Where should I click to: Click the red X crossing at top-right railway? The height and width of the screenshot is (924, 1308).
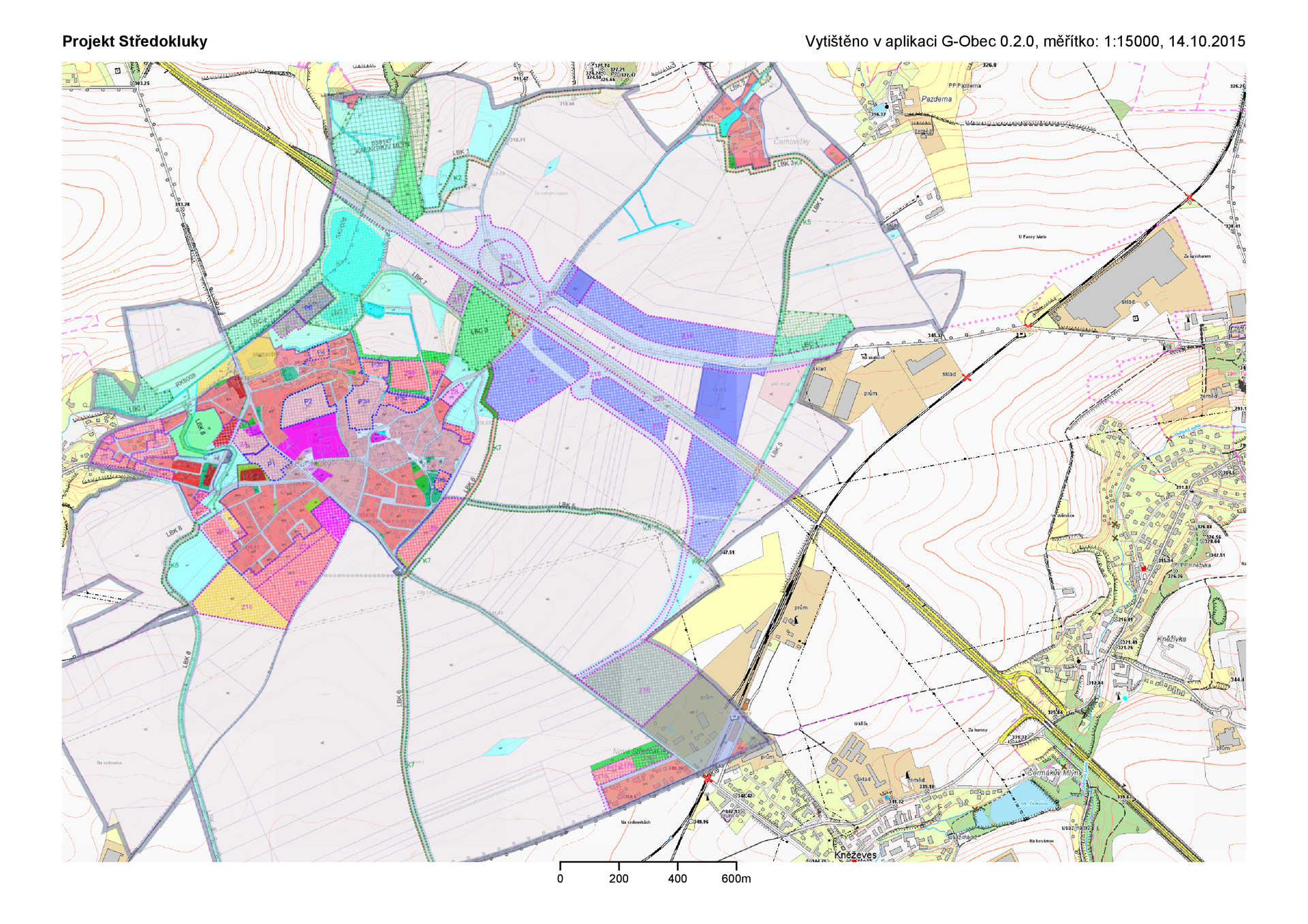click(1189, 197)
